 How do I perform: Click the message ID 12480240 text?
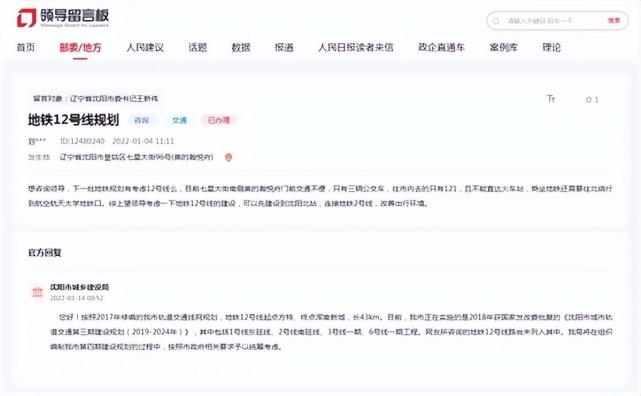(82, 141)
